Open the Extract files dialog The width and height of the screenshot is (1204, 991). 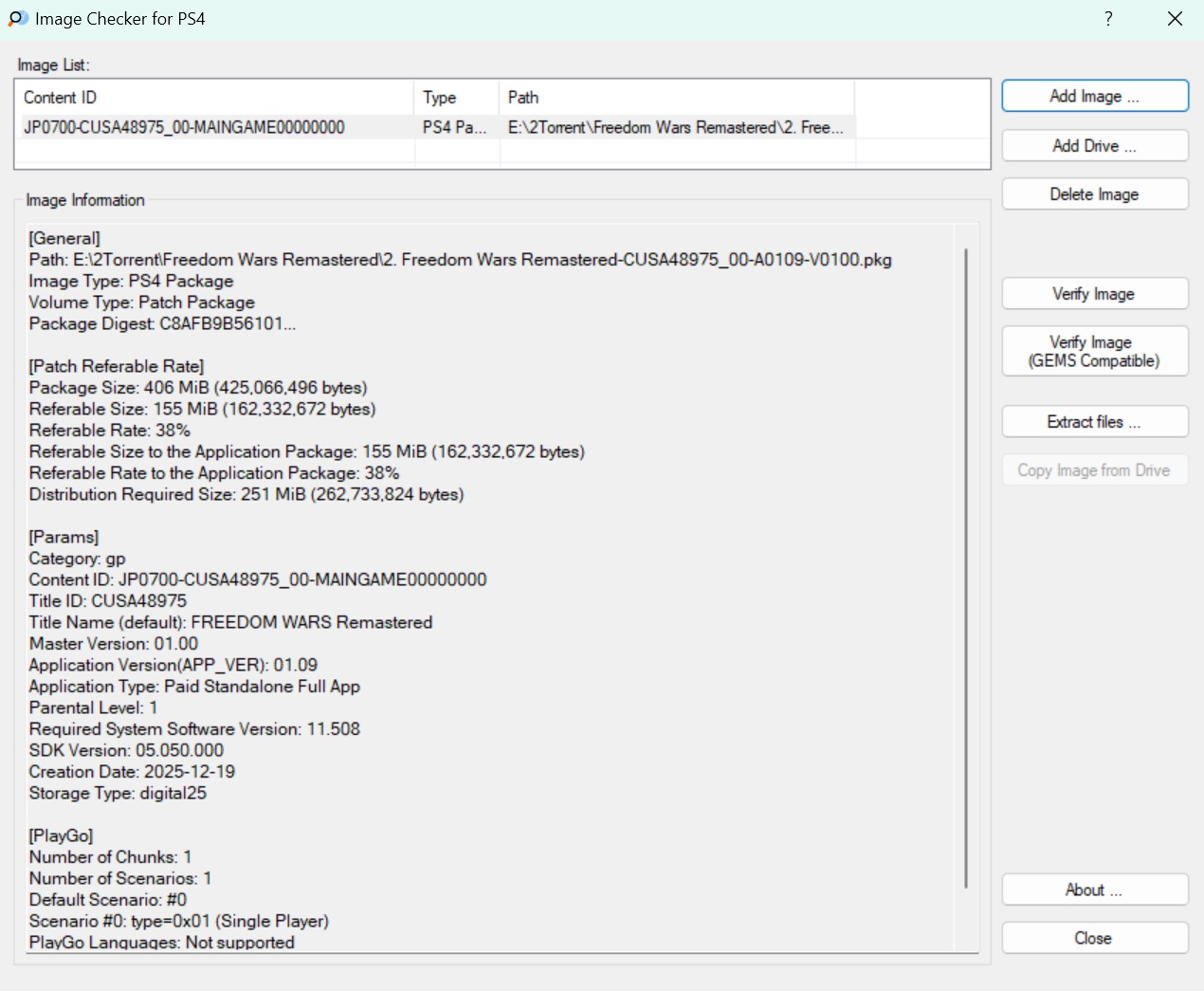1095,421
